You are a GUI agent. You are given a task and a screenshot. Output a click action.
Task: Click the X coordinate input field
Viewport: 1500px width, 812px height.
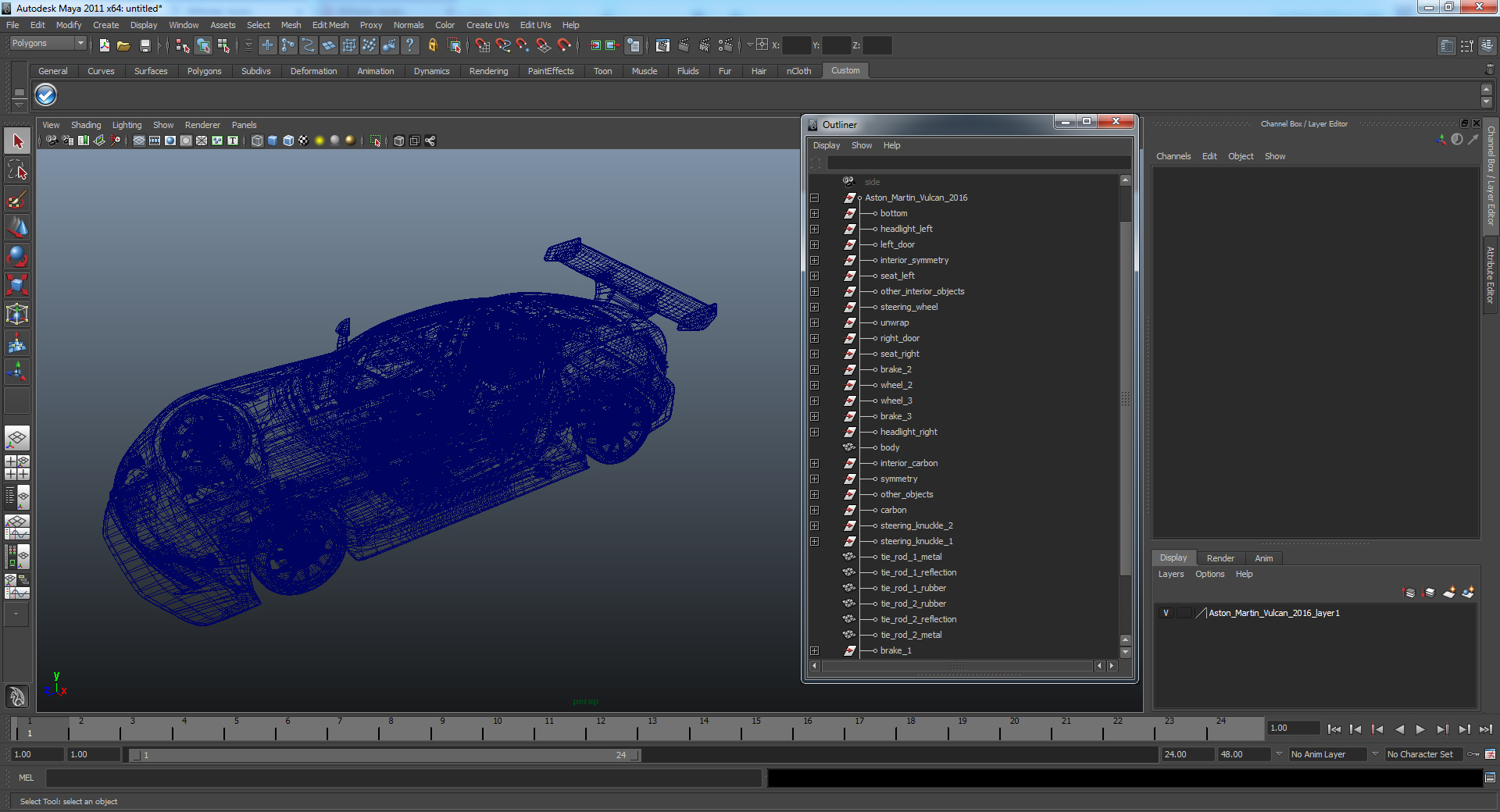795,45
